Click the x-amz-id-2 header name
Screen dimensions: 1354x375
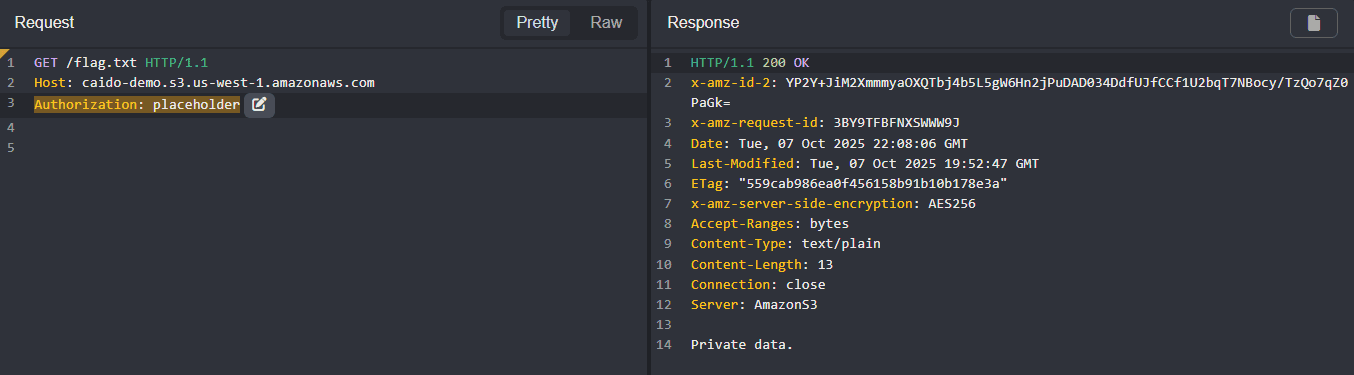click(x=730, y=83)
